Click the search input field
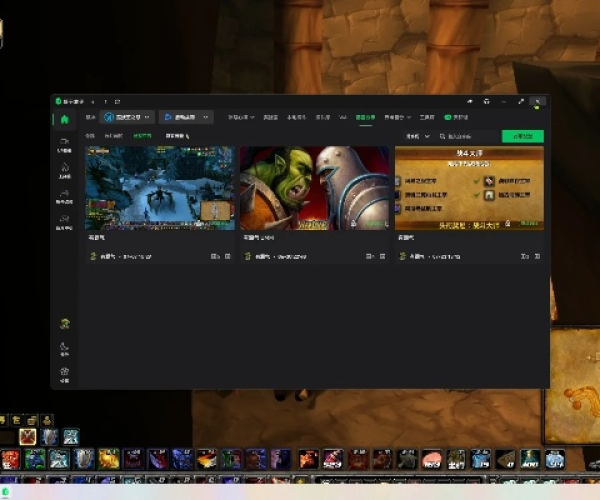This screenshot has width=600, height=500. coord(468,136)
